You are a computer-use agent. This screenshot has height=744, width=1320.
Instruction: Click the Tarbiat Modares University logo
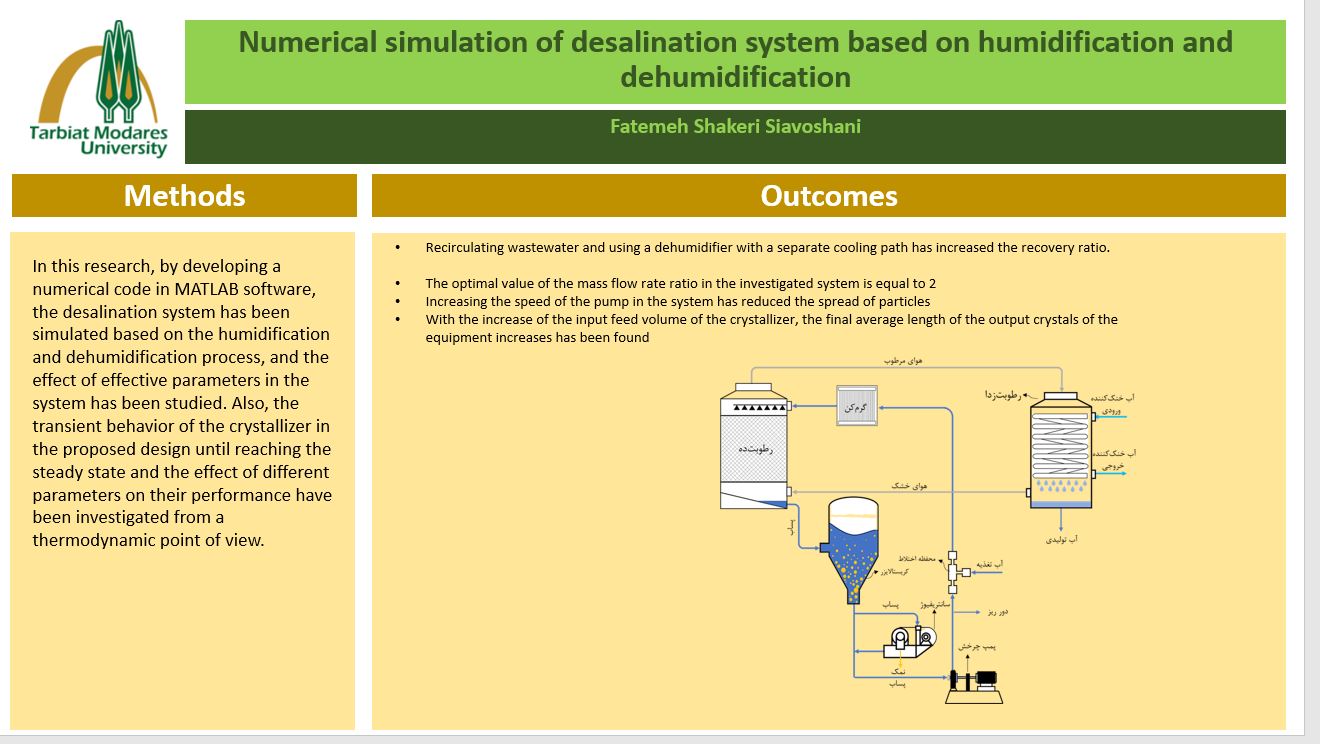pyautogui.click(x=97, y=90)
